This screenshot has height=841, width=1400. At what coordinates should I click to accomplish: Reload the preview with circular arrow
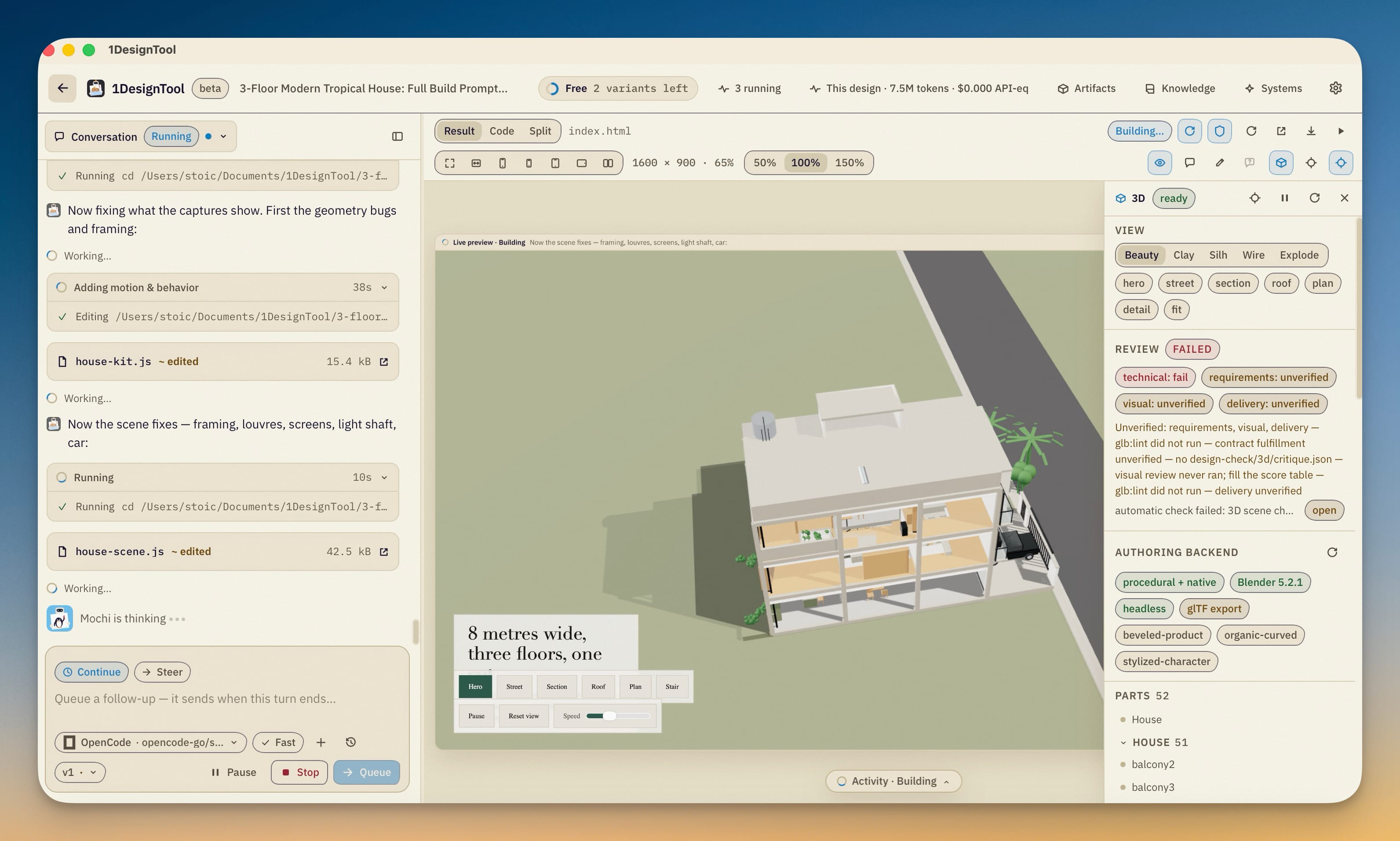(x=1252, y=131)
